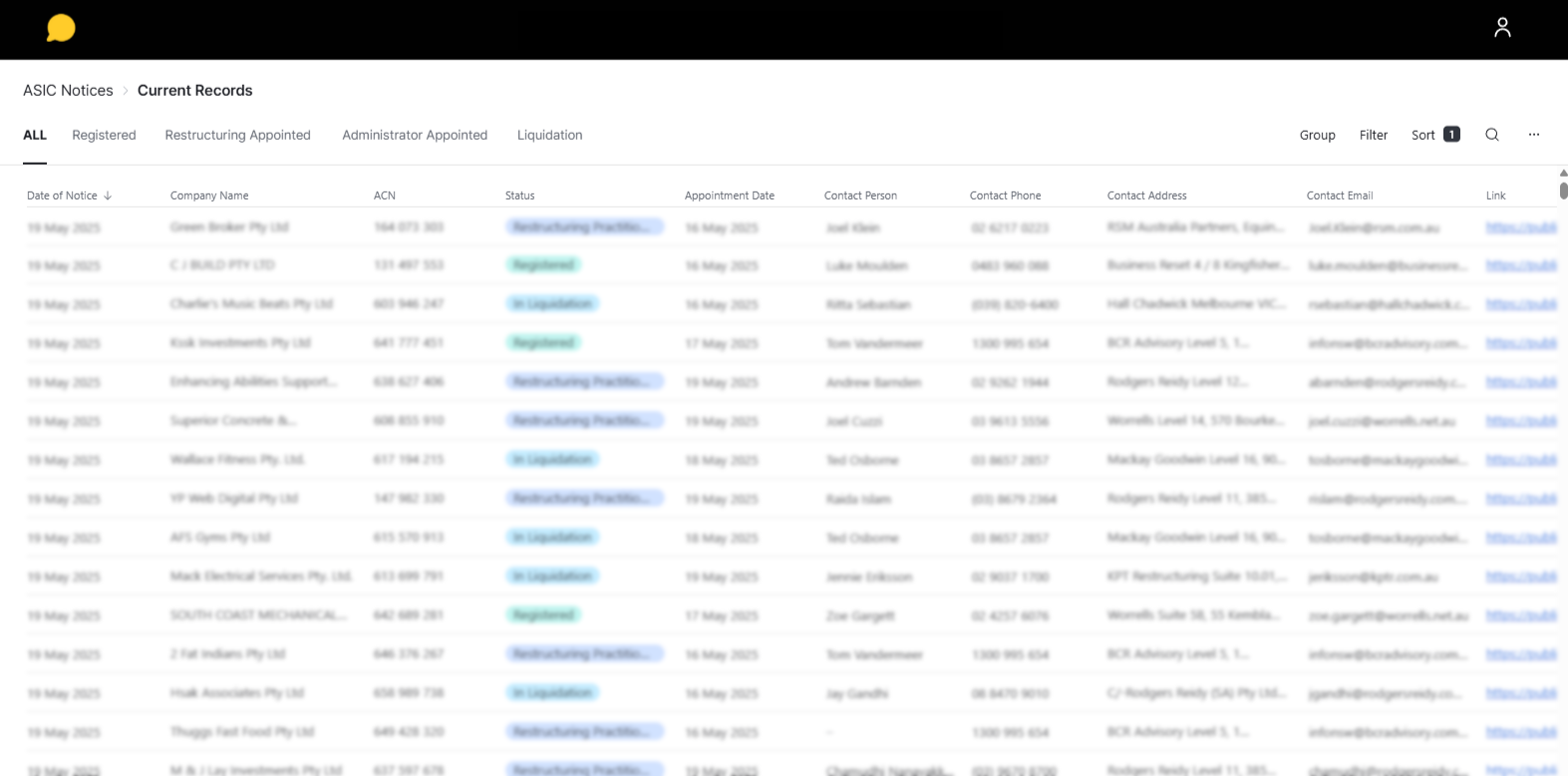The height and width of the screenshot is (776, 1568).
Task: Click the Superior Concrete company cell
Action: 233,421
